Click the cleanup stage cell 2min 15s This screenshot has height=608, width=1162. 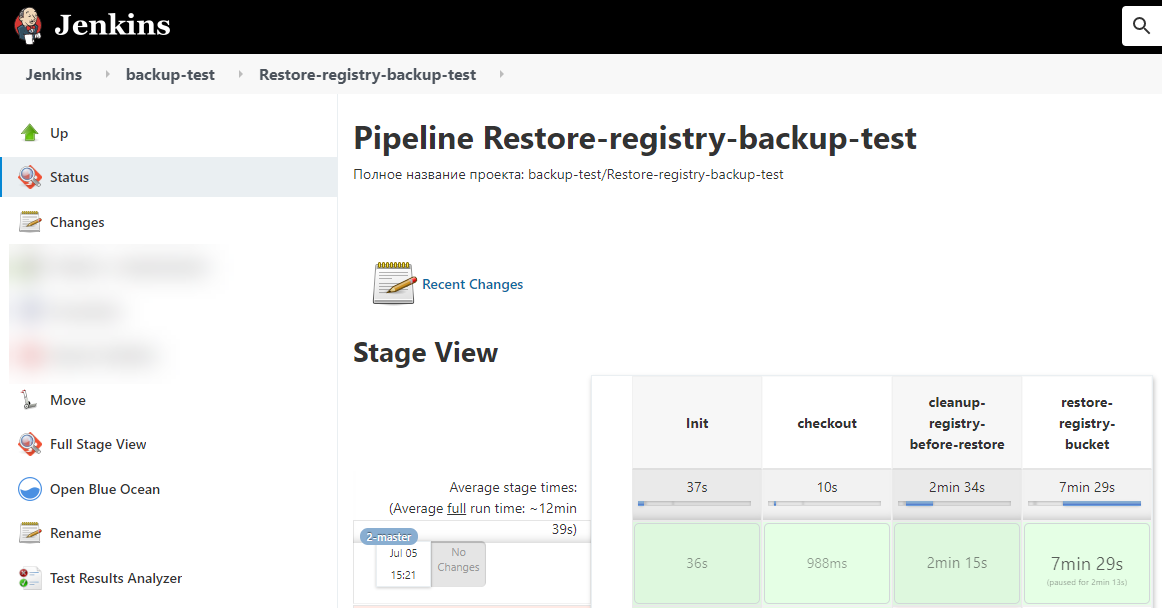click(957, 564)
